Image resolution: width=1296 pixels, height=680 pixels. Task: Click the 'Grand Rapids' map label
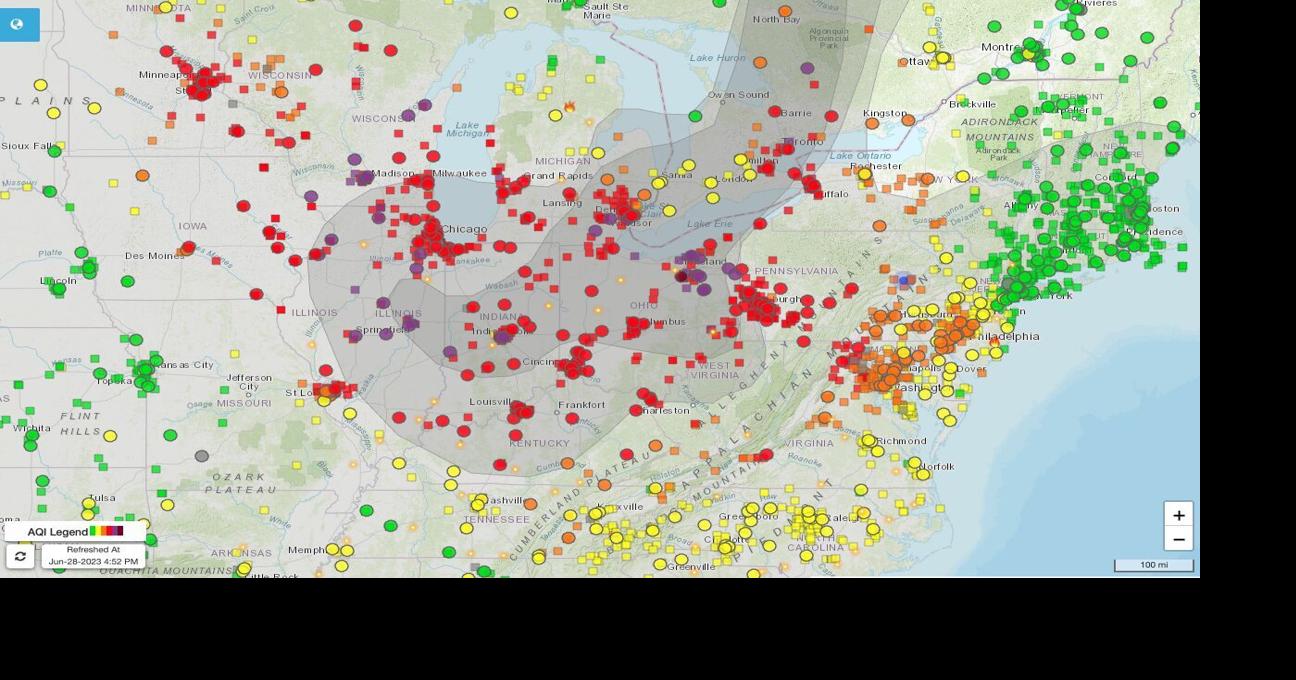coord(558,176)
